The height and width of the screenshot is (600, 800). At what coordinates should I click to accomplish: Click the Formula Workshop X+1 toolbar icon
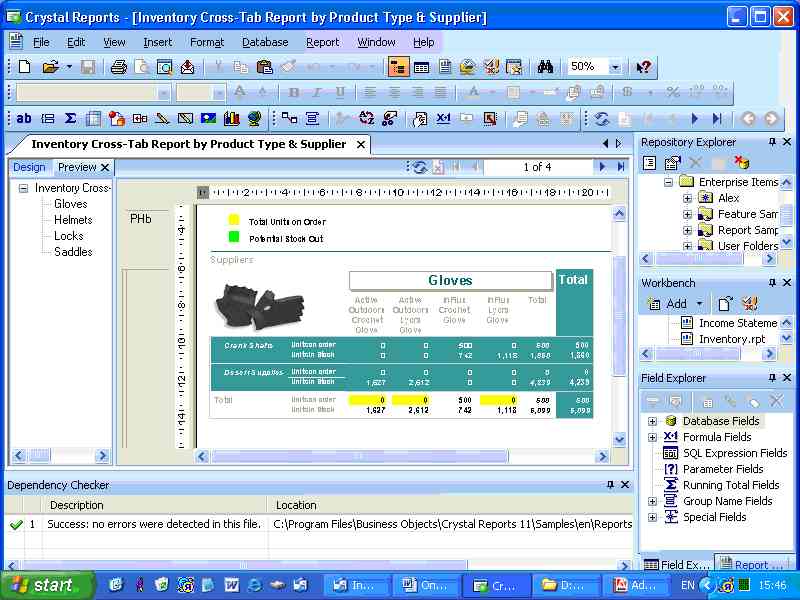pyautogui.click(x=444, y=118)
